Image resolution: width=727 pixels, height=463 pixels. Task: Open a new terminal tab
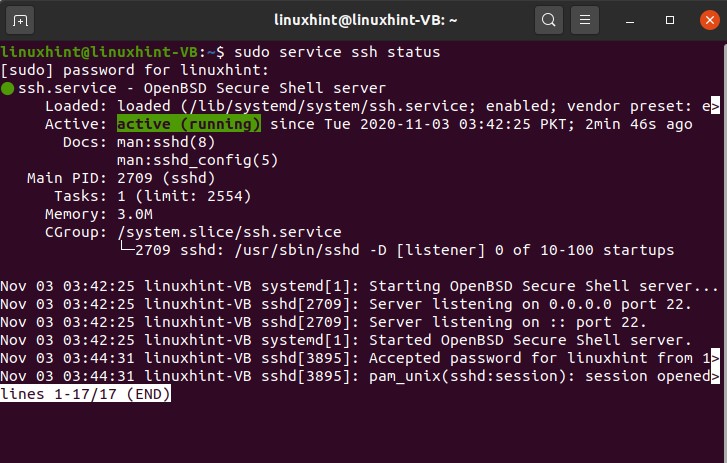21,18
